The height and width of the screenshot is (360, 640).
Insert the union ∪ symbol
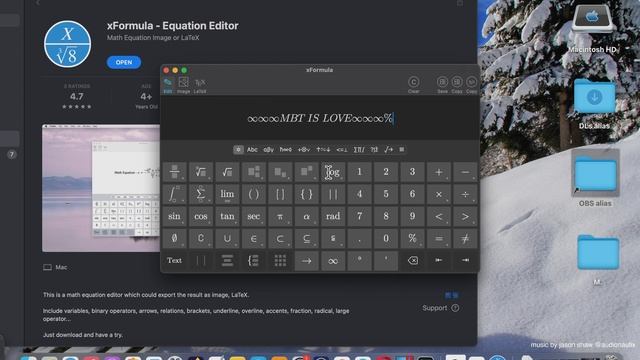coord(227,238)
